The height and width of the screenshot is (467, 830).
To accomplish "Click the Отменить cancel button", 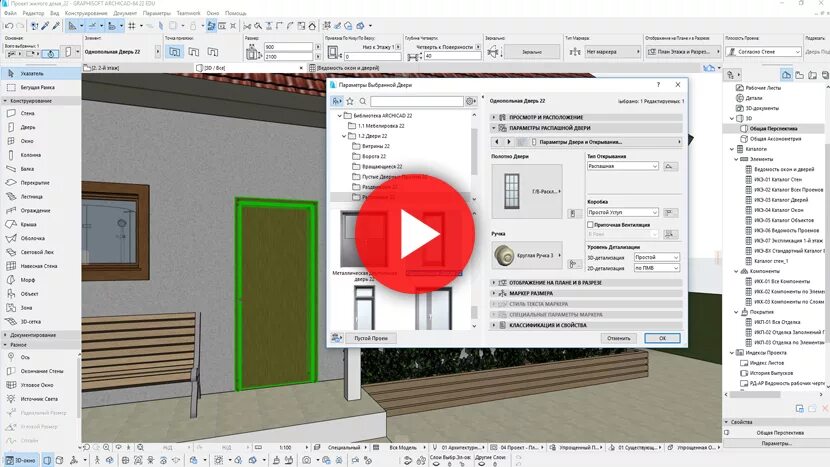I will click(619, 338).
